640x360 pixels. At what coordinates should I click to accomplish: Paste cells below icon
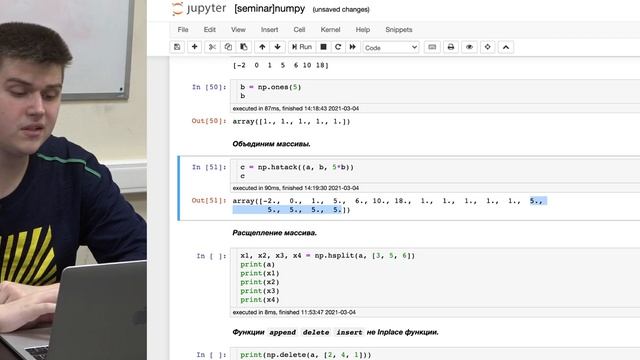[244, 47]
